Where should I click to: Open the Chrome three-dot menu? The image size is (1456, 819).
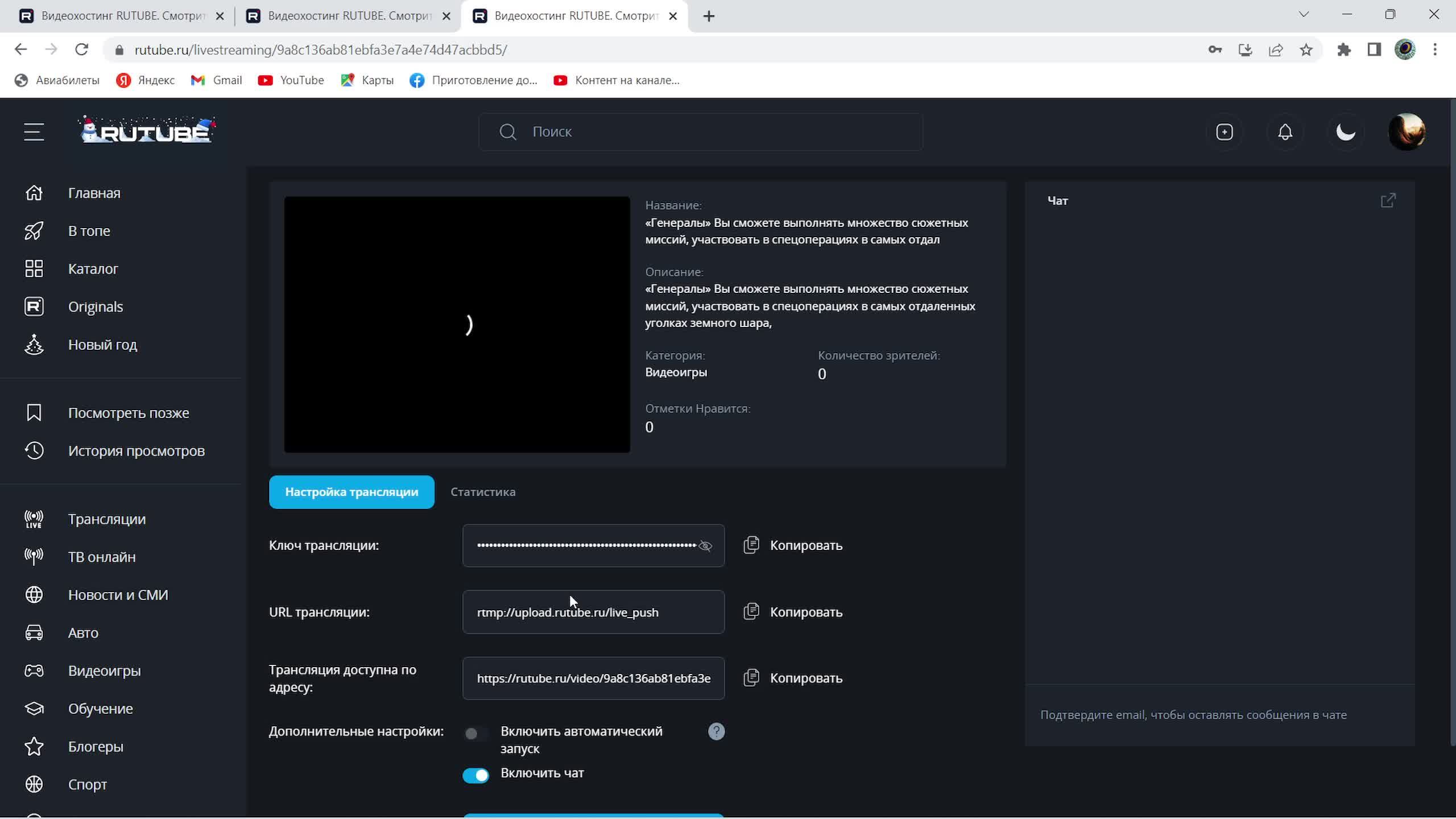coord(1435,49)
